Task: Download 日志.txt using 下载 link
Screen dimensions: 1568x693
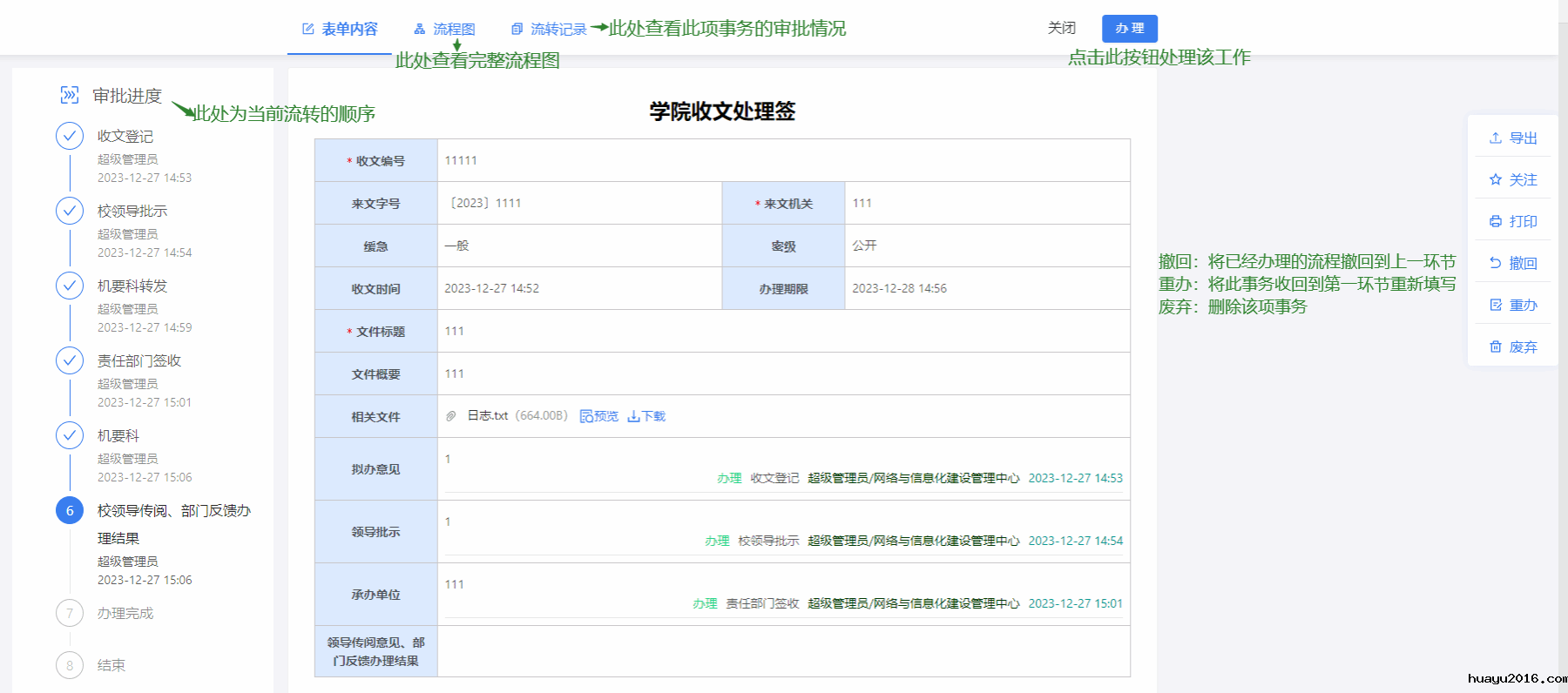Action: [646, 416]
